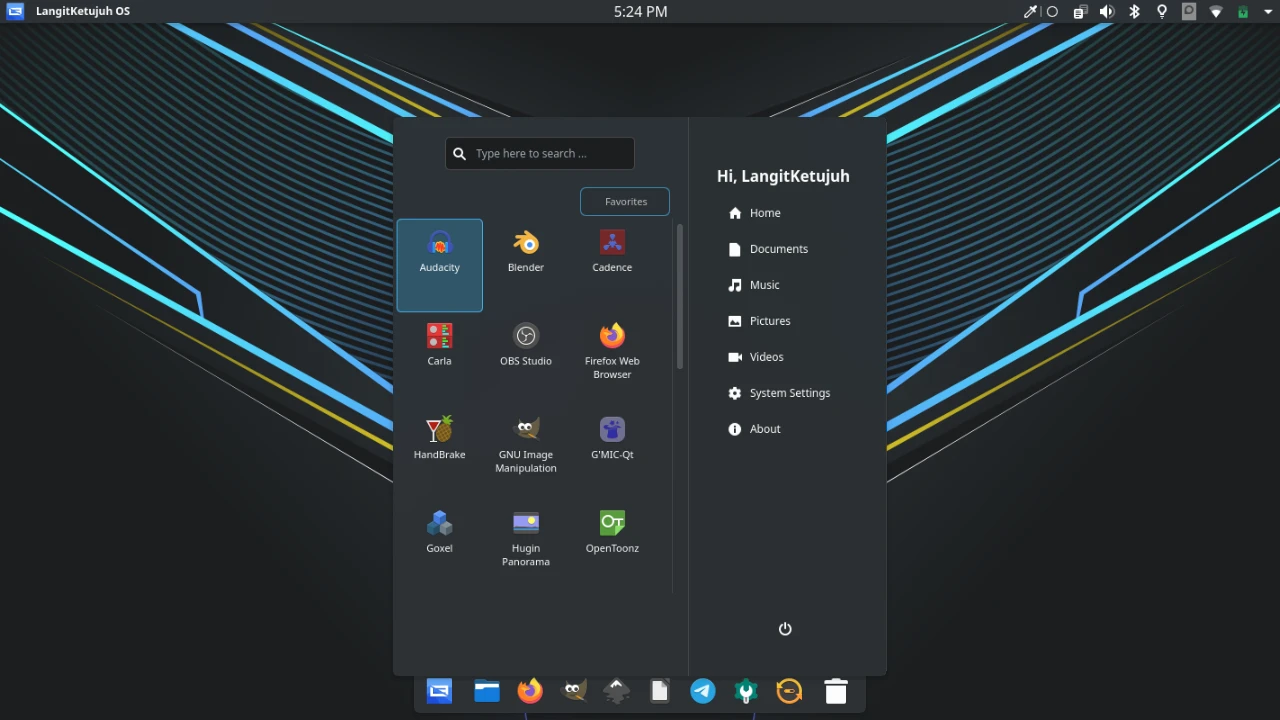
Task: Open System Settings from the launcher
Action: (x=790, y=393)
